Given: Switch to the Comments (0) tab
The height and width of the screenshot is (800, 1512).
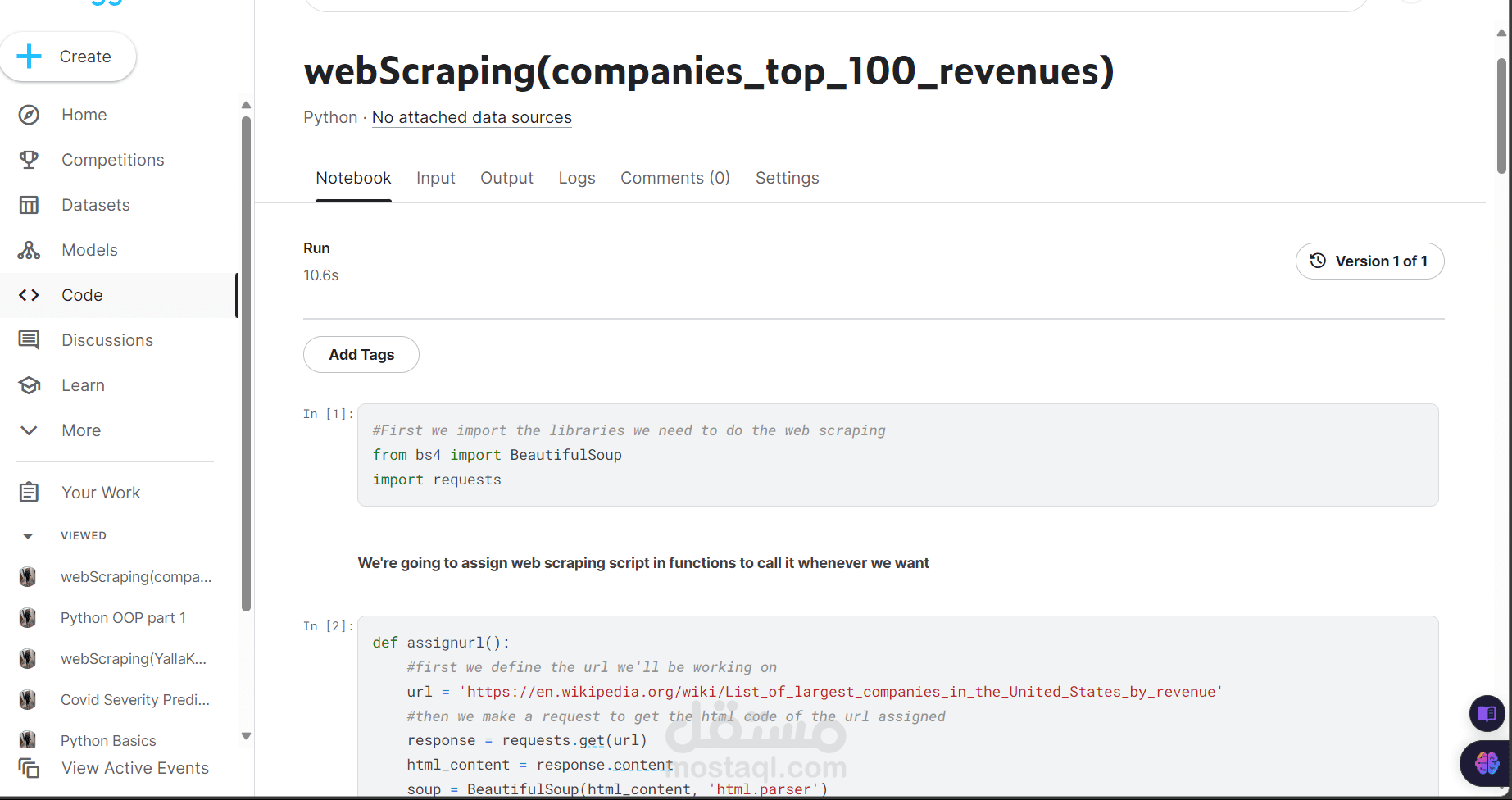Looking at the screenshot, I should (674, 178).
